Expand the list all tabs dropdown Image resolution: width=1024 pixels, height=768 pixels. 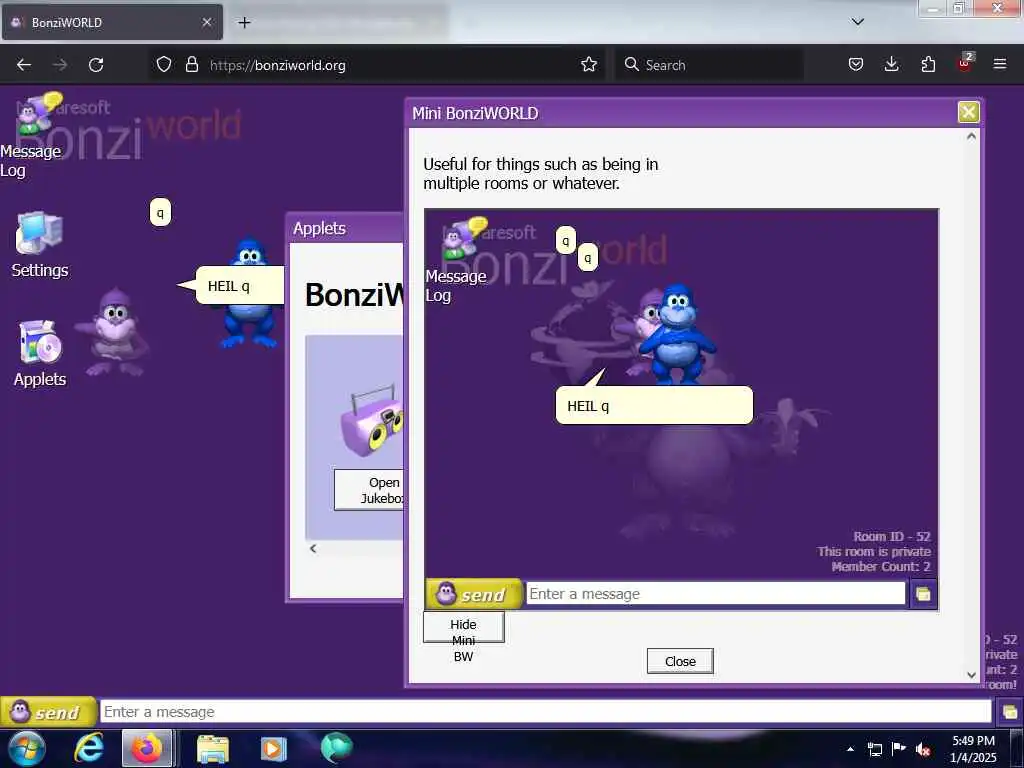coord(857,22)
